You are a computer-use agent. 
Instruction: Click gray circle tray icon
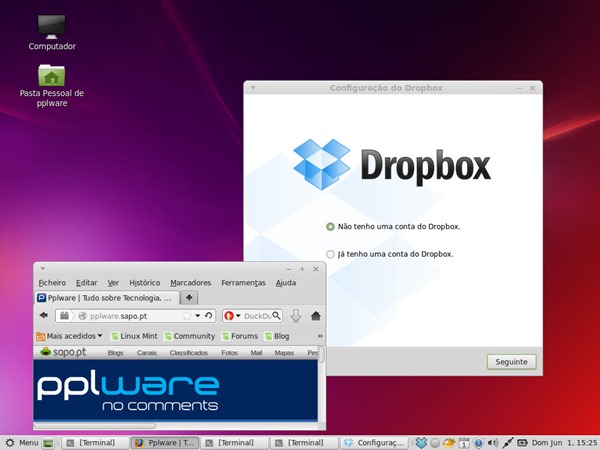[x=435, y=443]
